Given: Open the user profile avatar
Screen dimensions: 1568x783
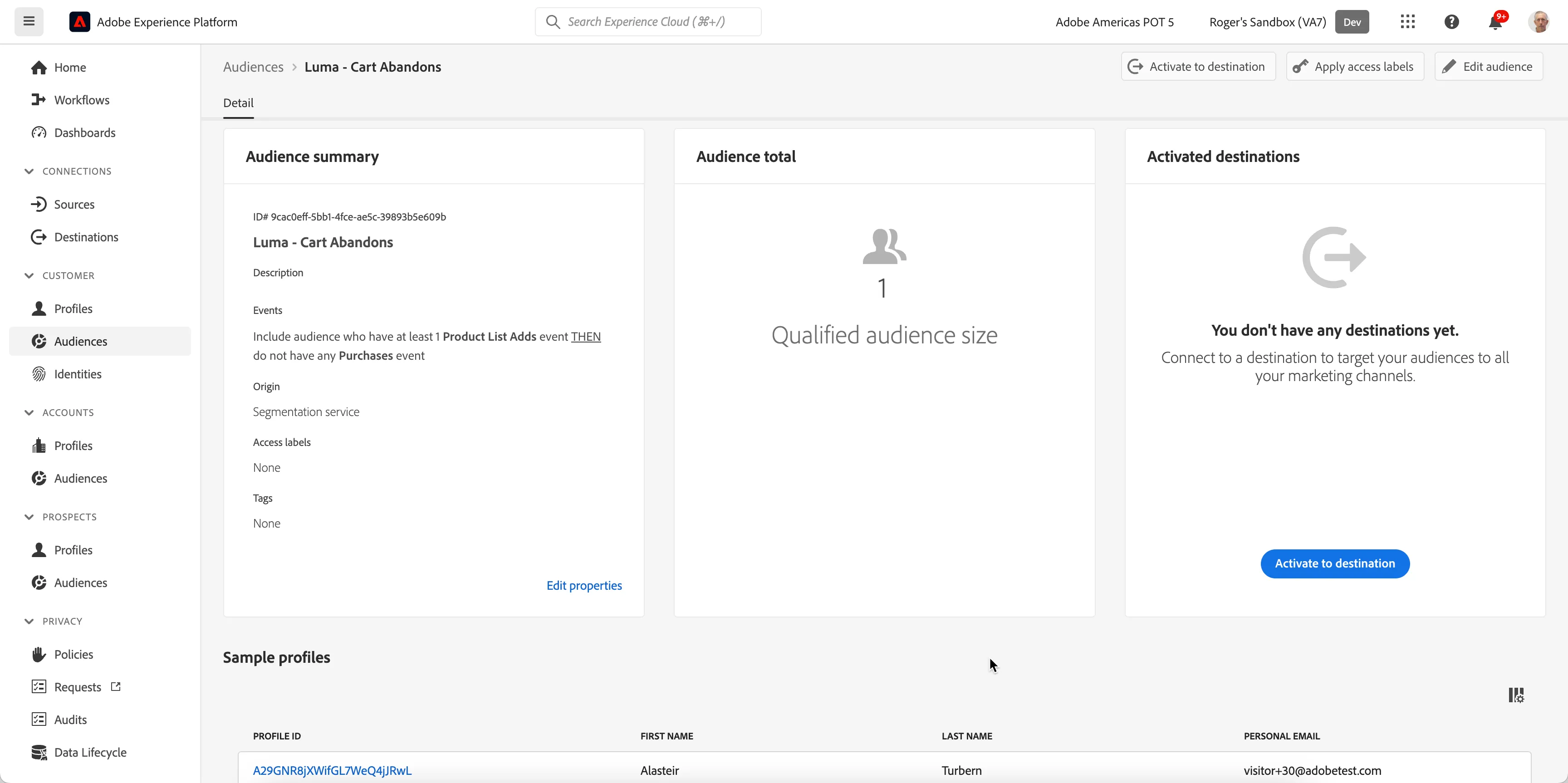Looking at the screenshot, I should pyautogui.click(x=1539, y=22).
